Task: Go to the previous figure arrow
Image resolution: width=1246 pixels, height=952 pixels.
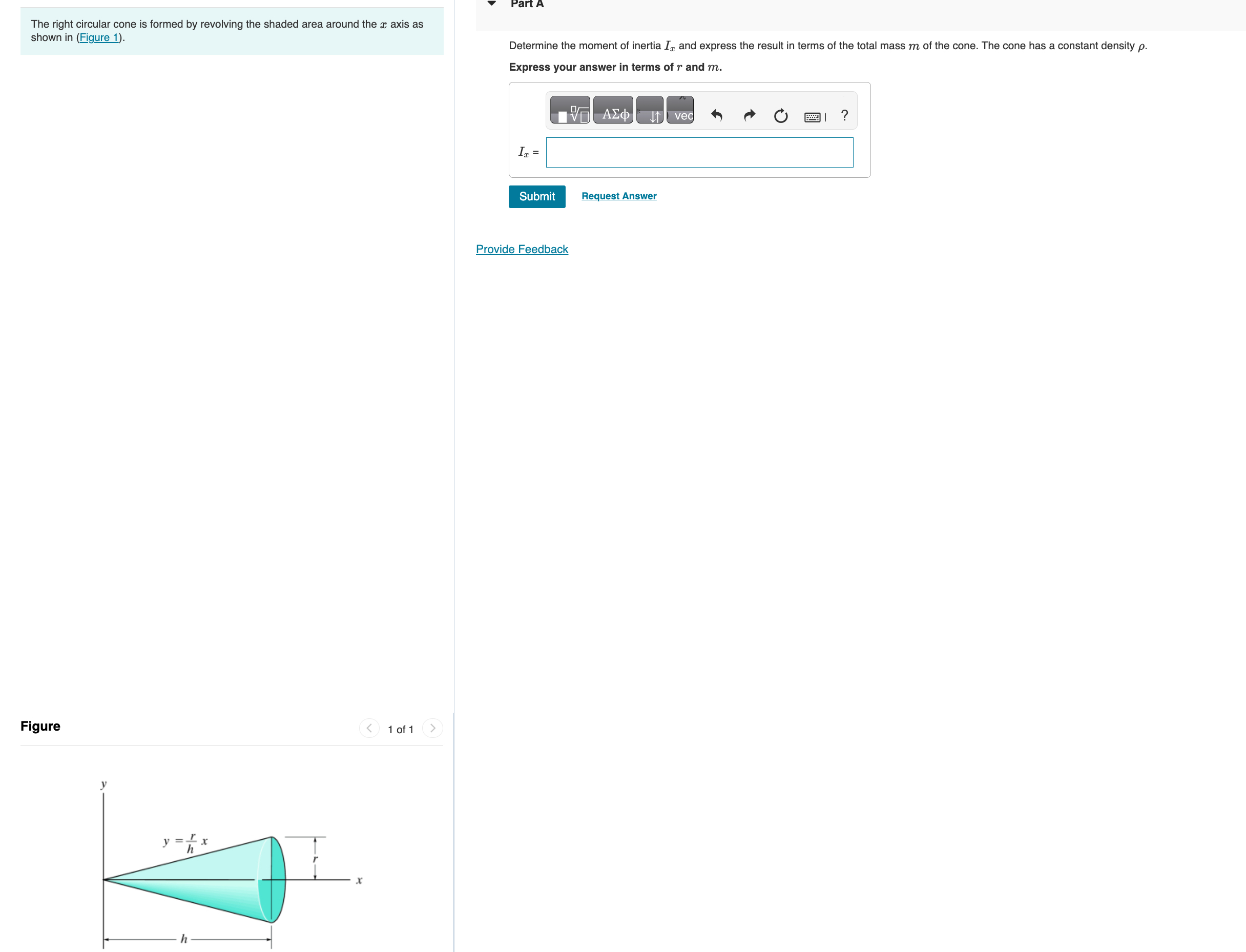Action: [x=369, y=728]
